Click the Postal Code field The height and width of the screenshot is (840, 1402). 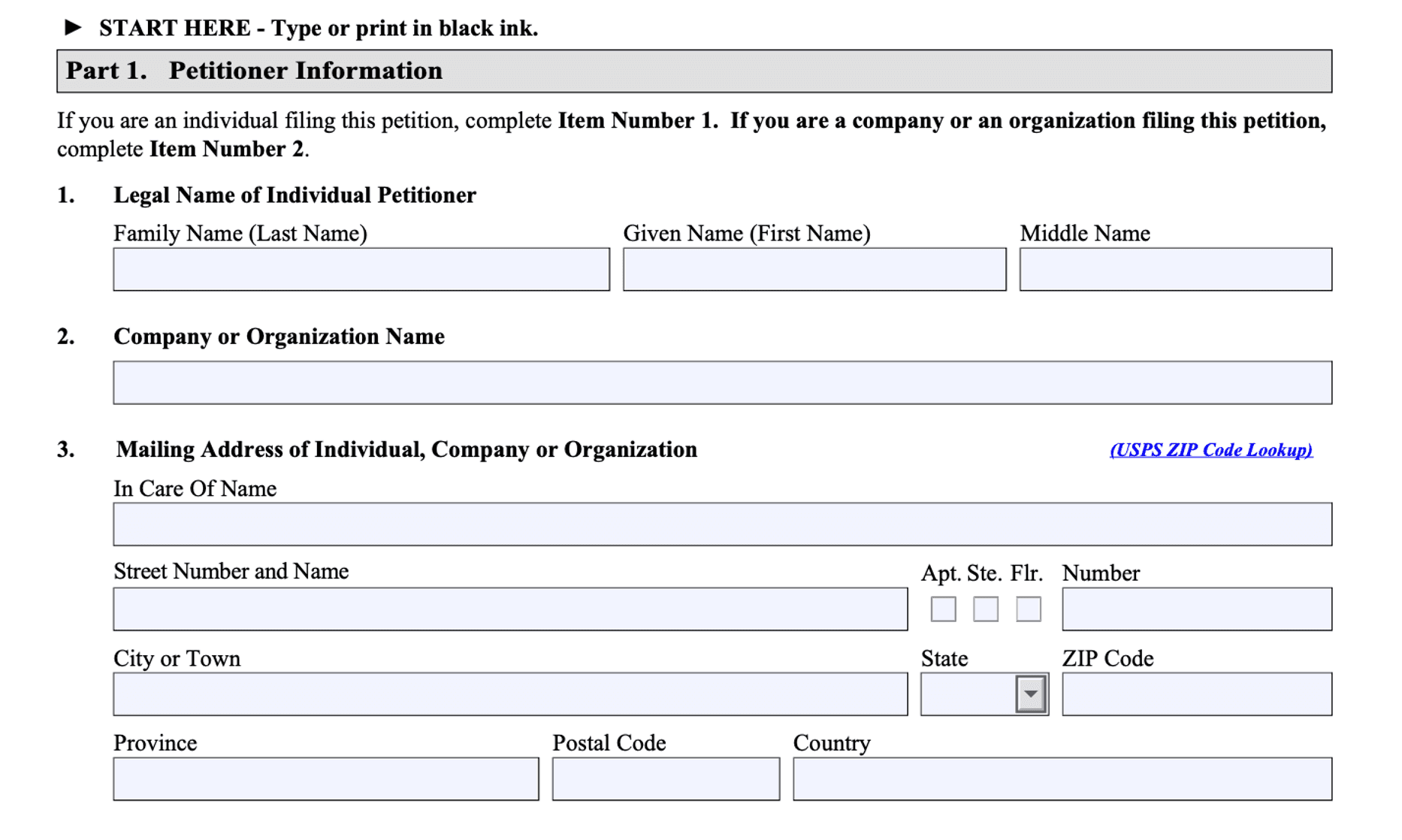pos(666,779)
